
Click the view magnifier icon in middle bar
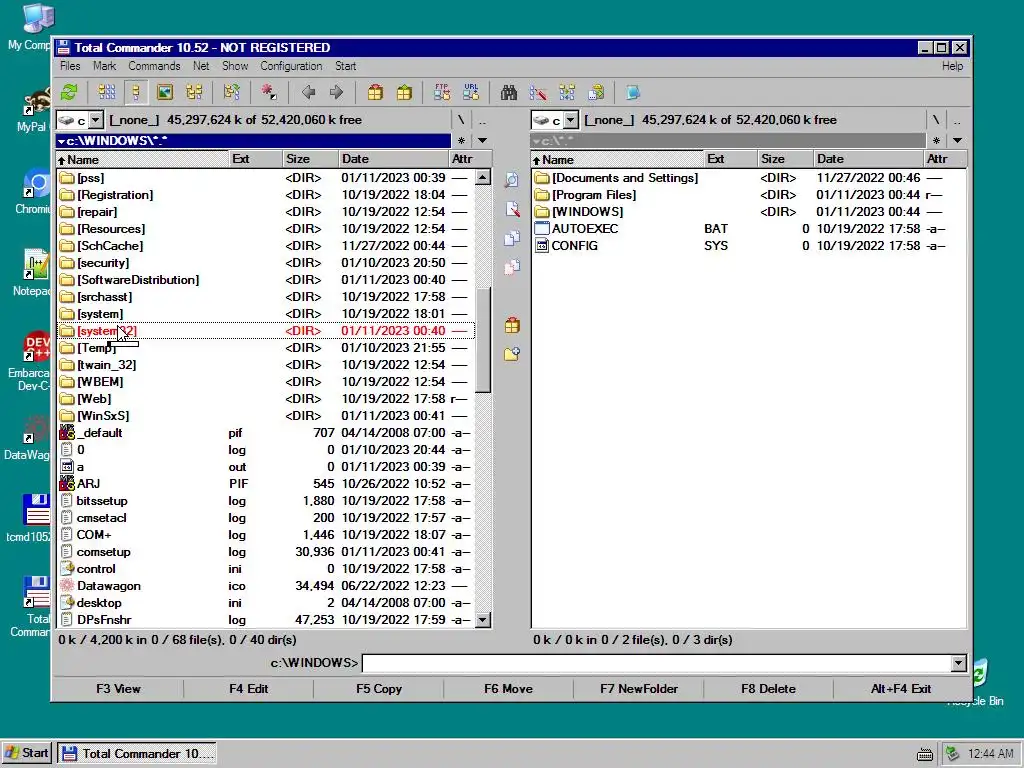click(x=512, y=180)
